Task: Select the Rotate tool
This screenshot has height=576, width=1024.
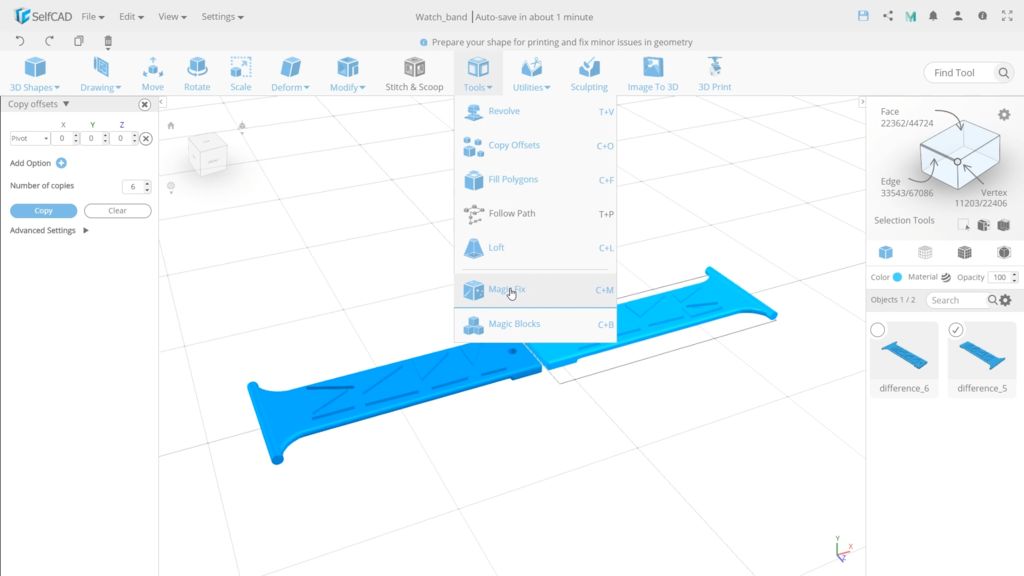Action: pyautogui.click(x=197, y=74)
